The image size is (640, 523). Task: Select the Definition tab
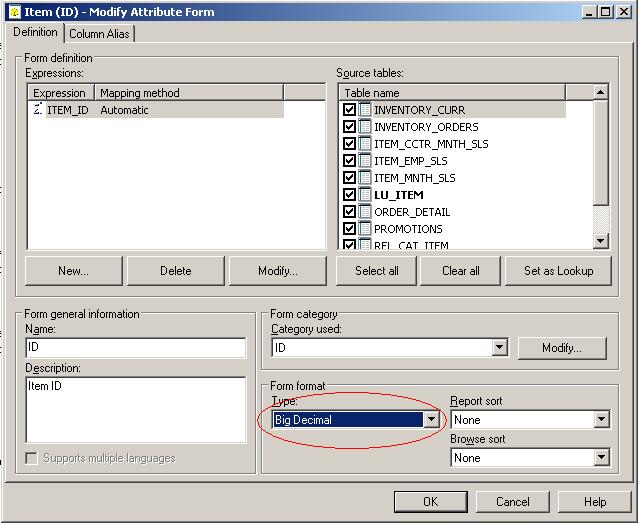[35, 32]
